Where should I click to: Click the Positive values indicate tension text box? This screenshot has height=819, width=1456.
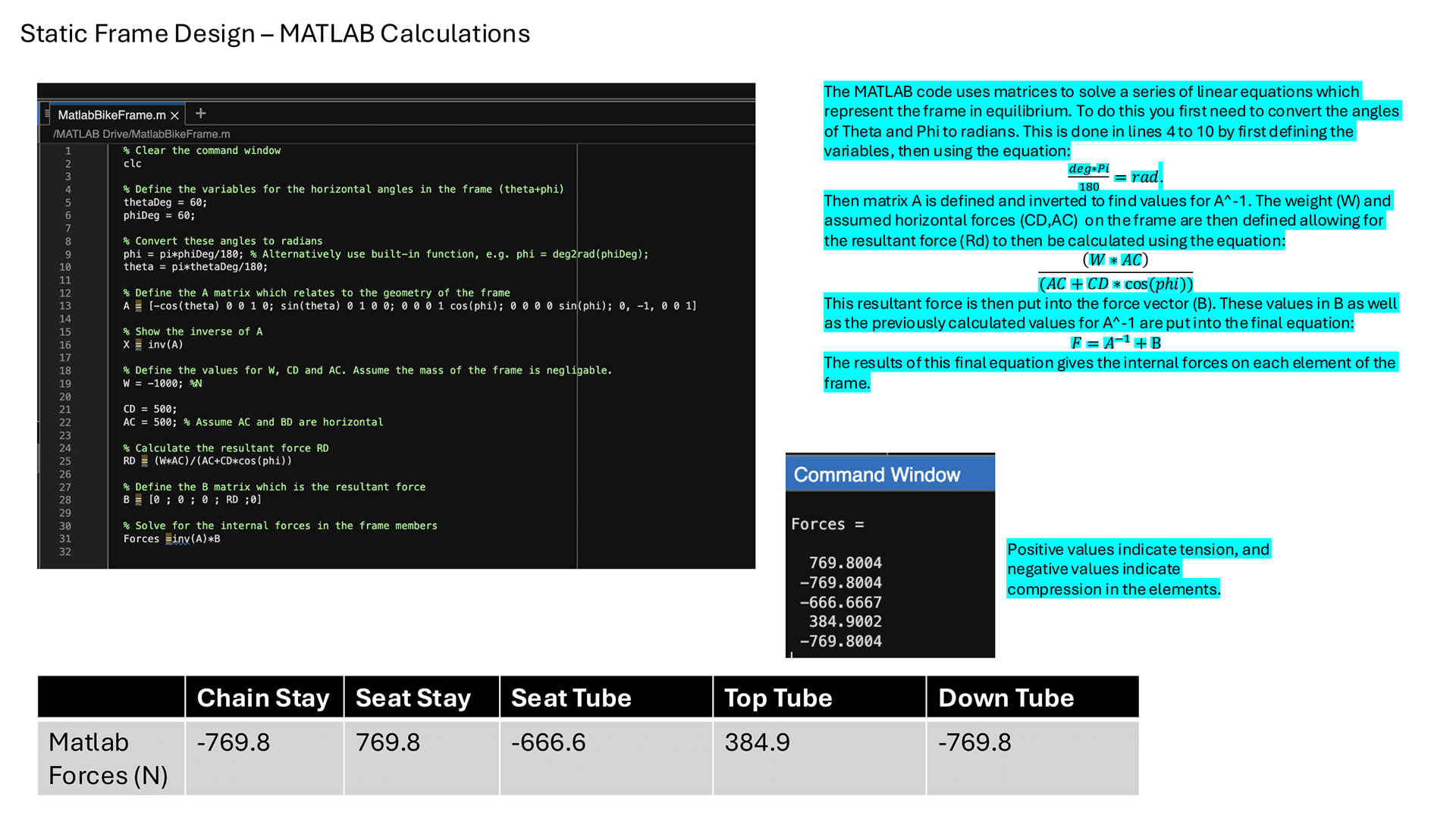[x=1137, y=569]
